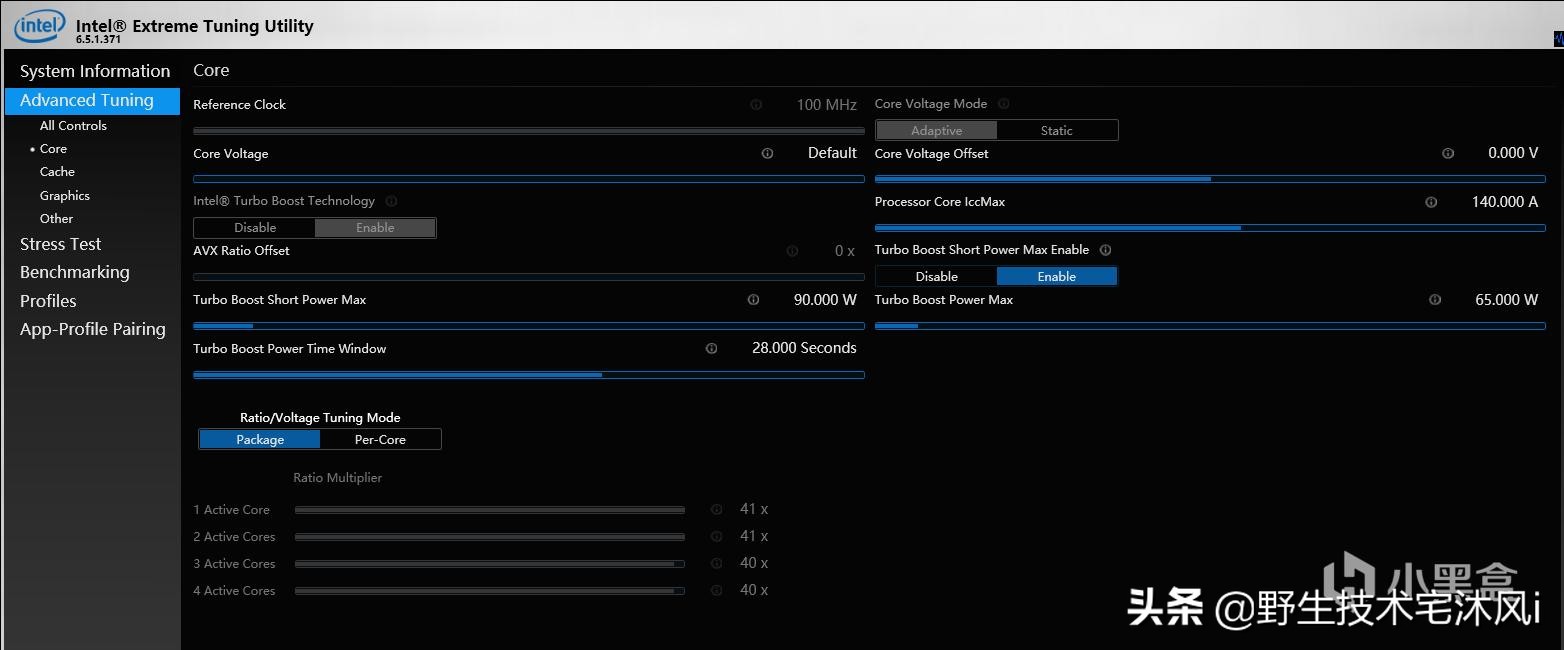Select Graphics tuning subsection
Image resolution: width=1564 pixels, height=650 pixels.
pyautogui.click(x=65, y=196)
